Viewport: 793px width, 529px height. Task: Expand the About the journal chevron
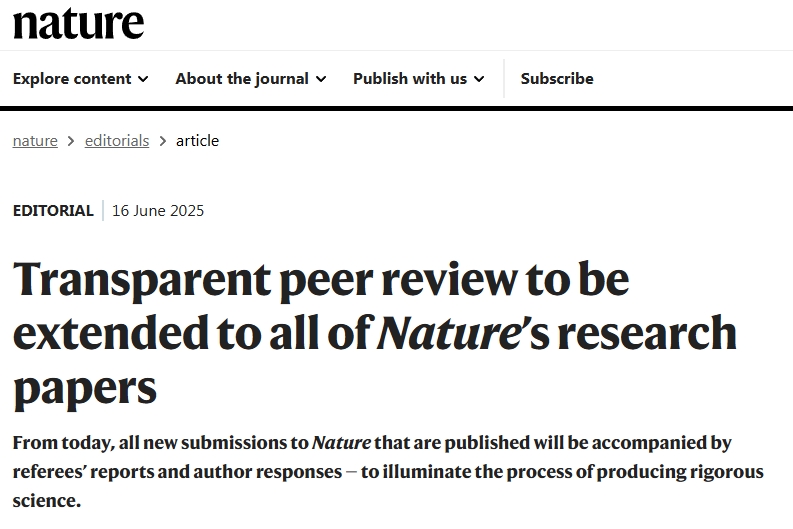[321, 79]
